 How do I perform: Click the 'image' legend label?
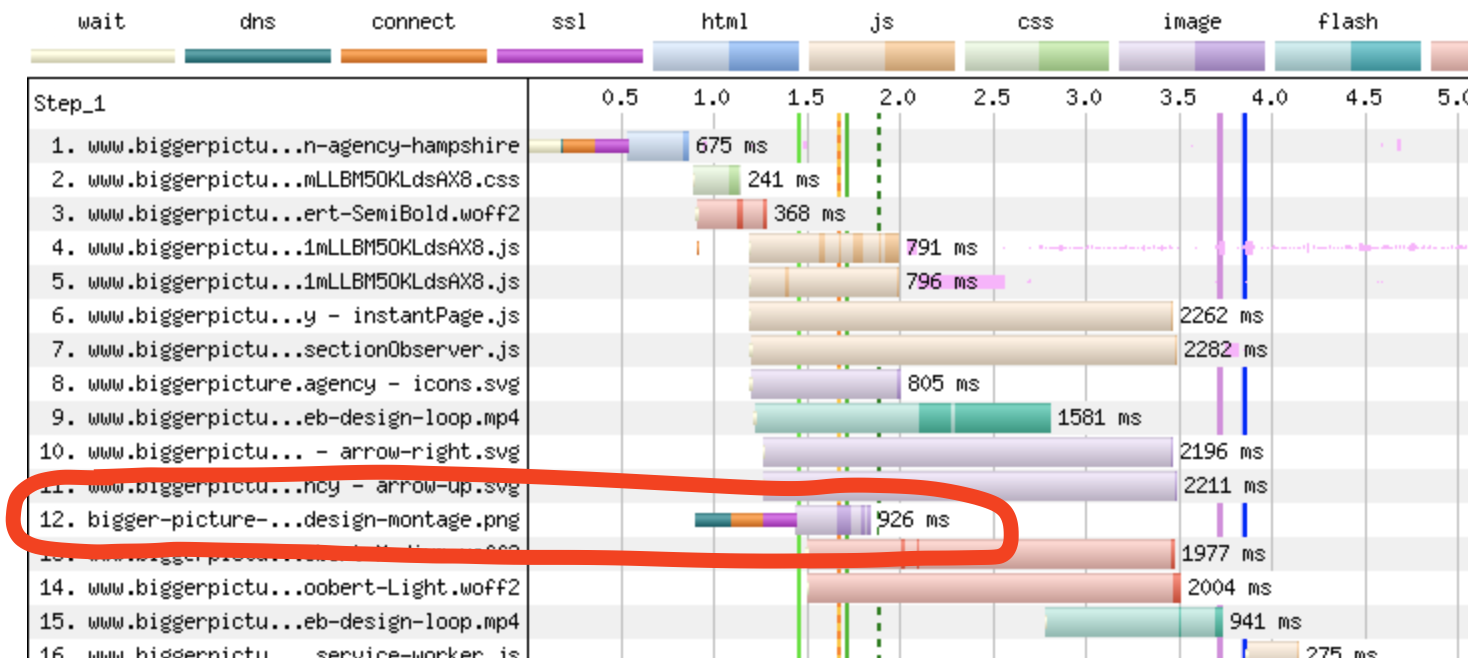tap(1193, 21)
